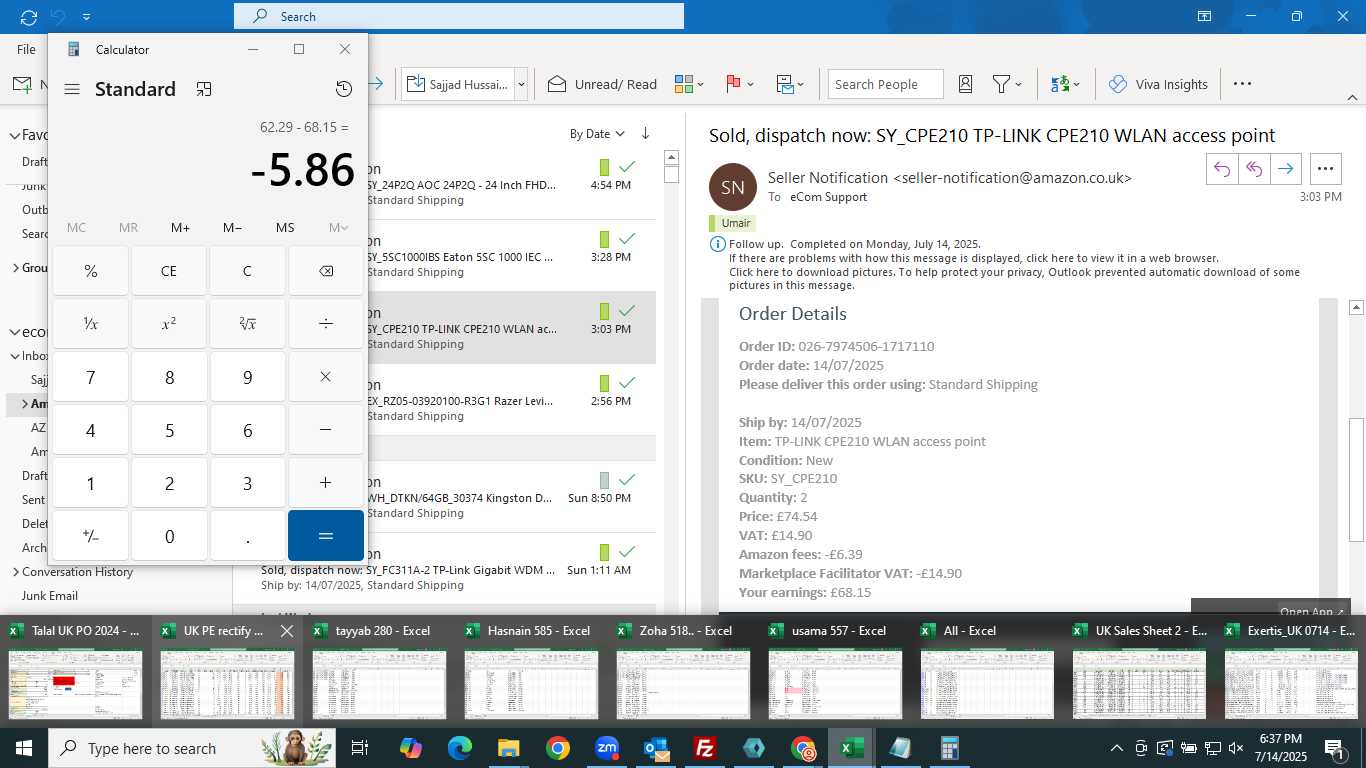The width and height of the screenshot is (1366, 768).
Task: Click the category box on Sun 1:11 AM email
Action: [604, 552]
